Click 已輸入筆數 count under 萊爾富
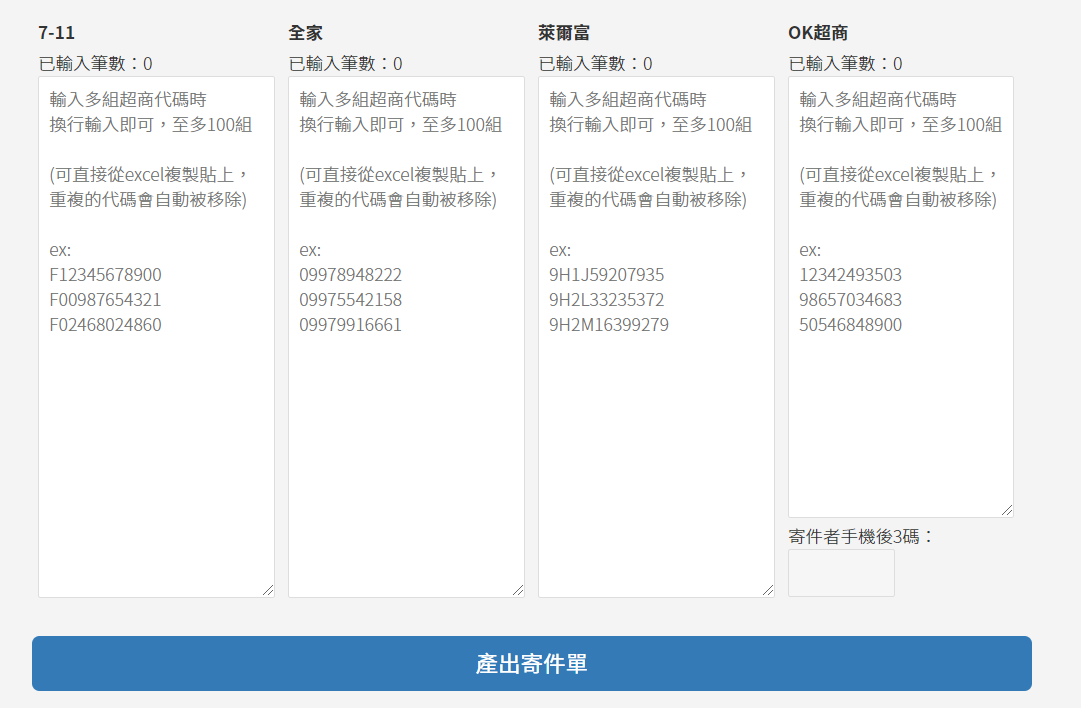 point(595,63)
